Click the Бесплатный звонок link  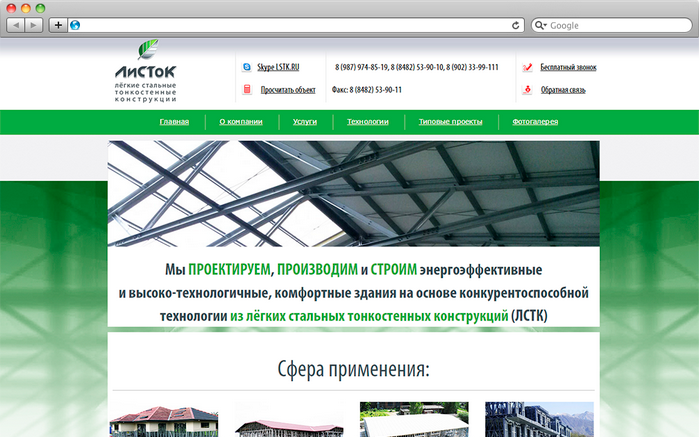[x=568, y=67]
